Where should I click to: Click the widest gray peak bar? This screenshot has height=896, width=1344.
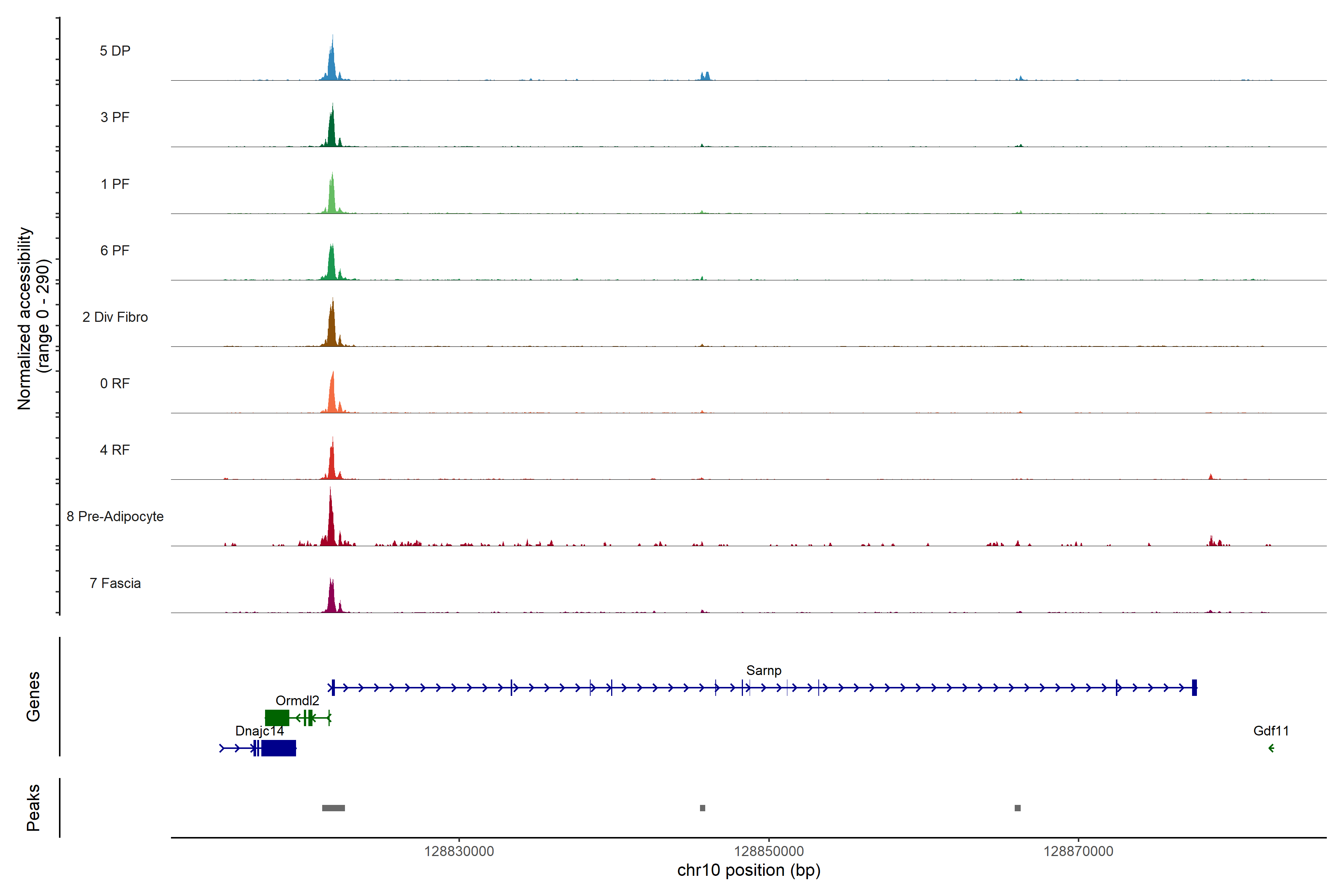click(333, 808)
